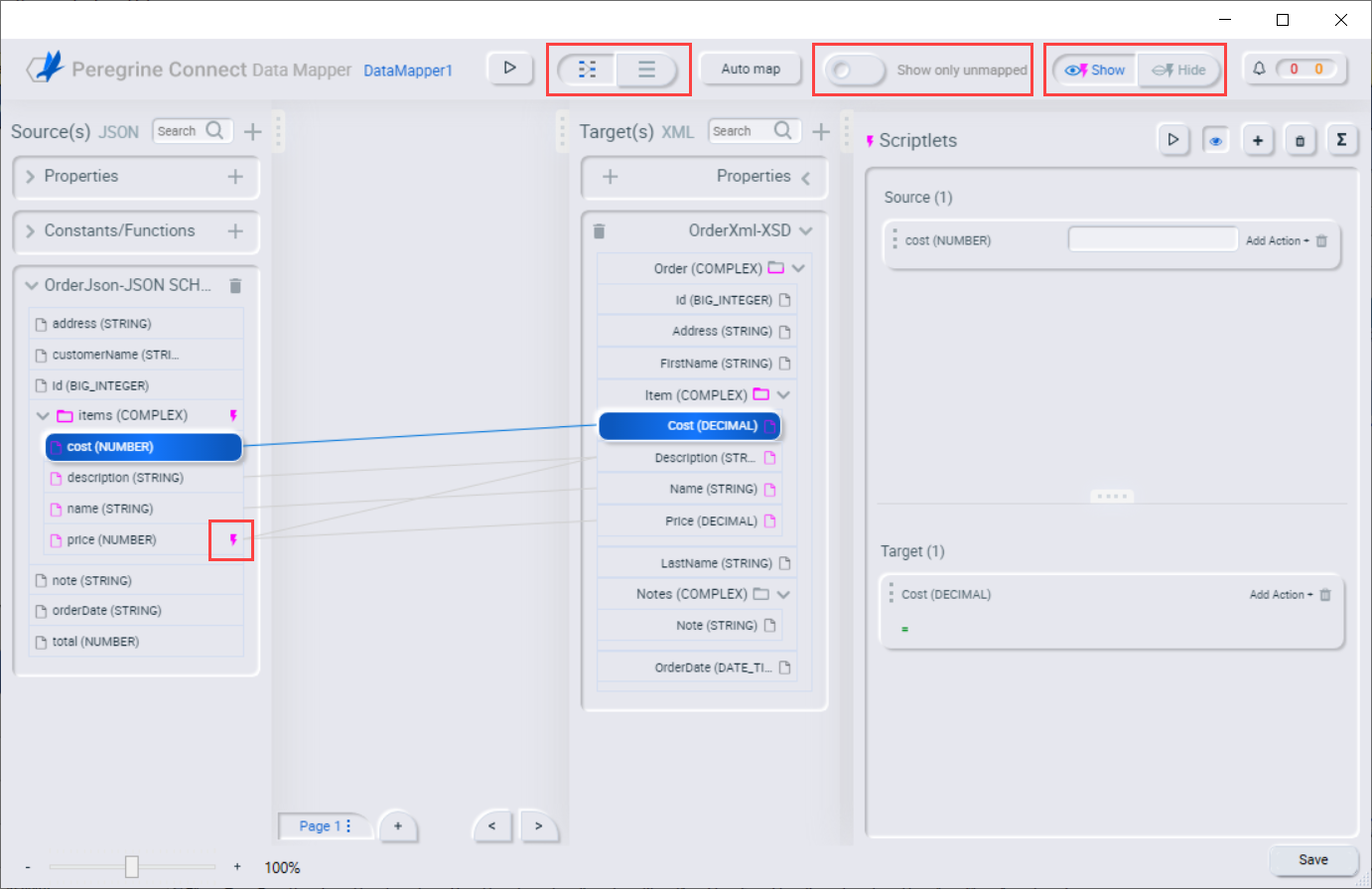Add a new target with plus icon
This screenshot has width=1372, height=889.
click(x=821, y=131)
